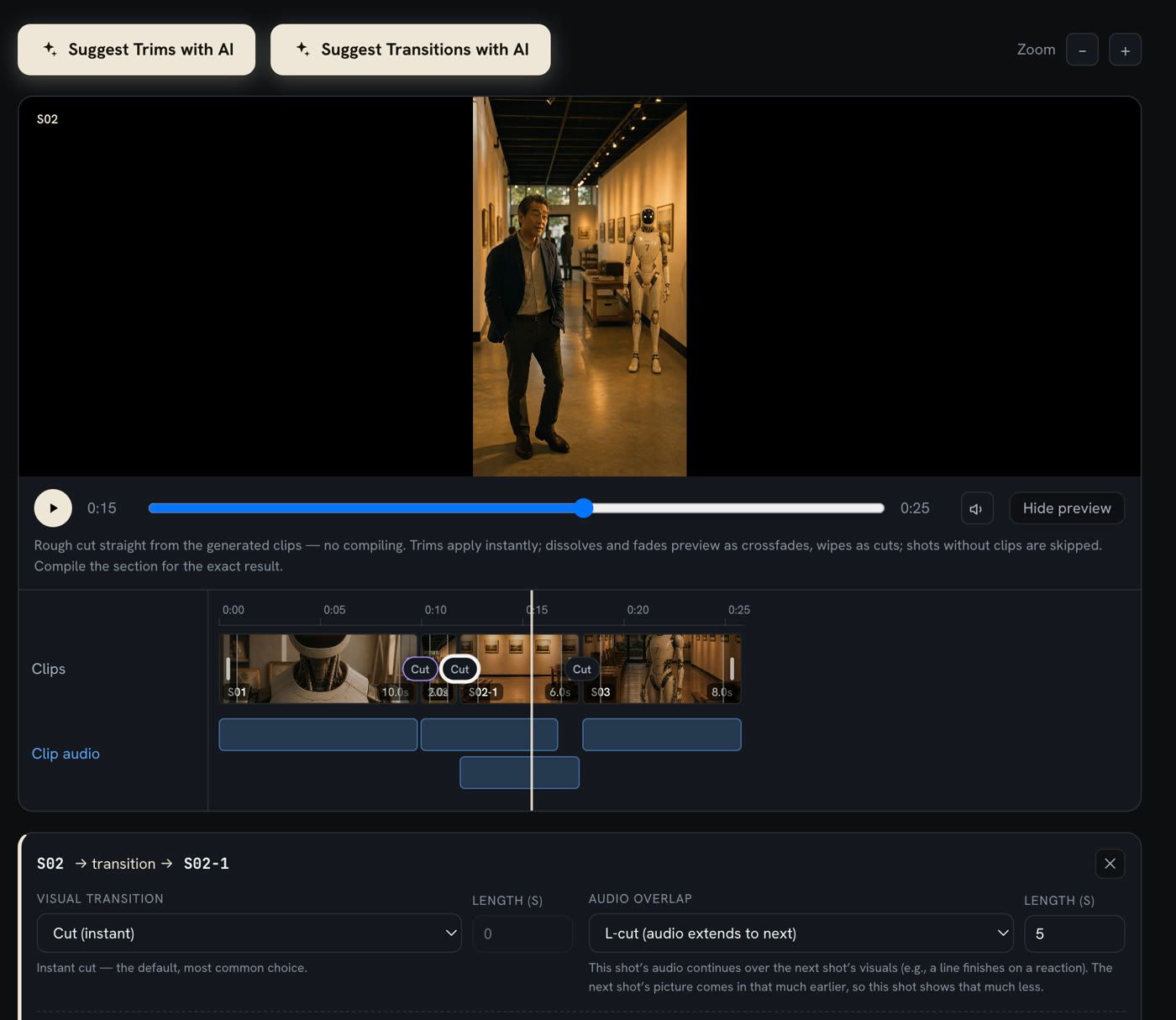Select the S01 clip thumbnail
The height and width of the screenshot is (1020, 1176).
318,669
